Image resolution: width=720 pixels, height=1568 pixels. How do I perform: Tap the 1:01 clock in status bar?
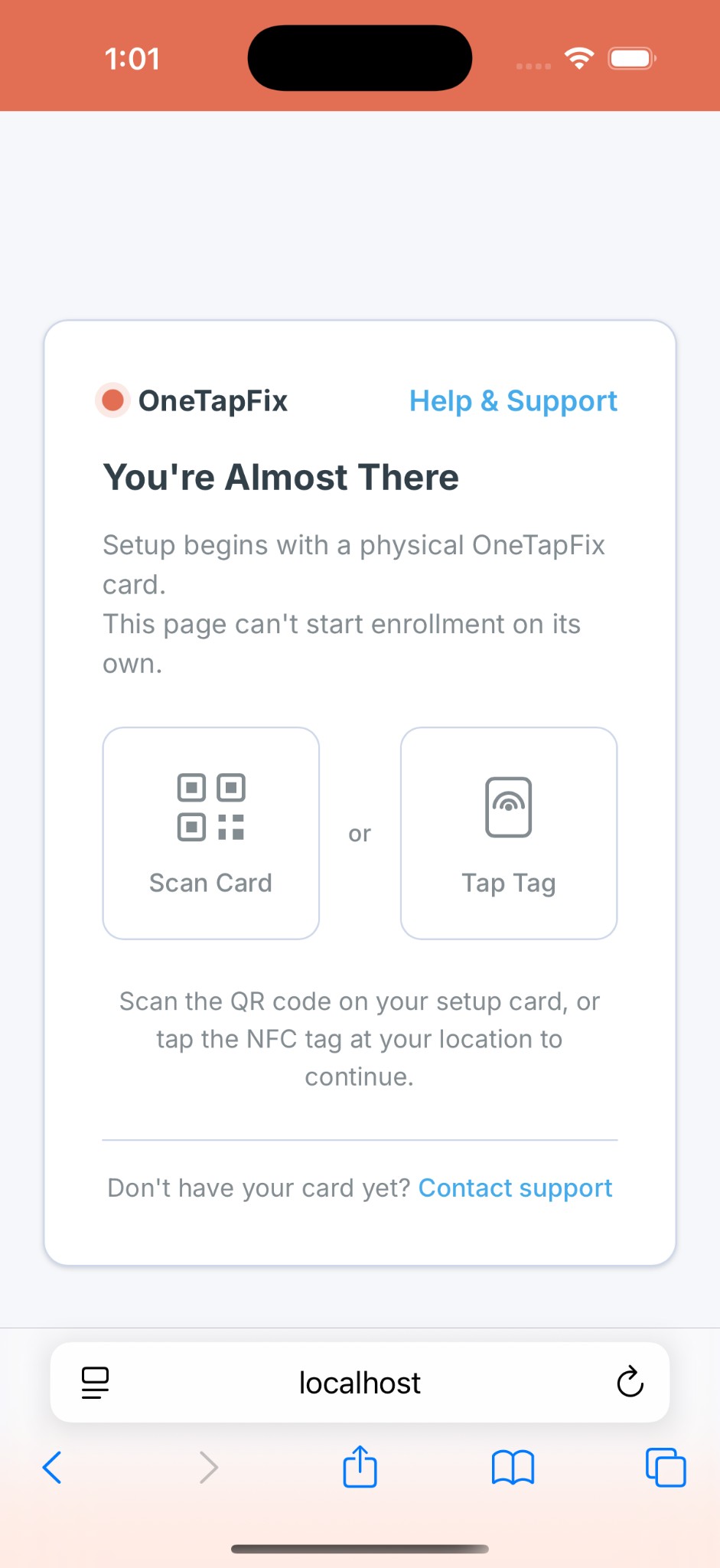pos(134,57)
